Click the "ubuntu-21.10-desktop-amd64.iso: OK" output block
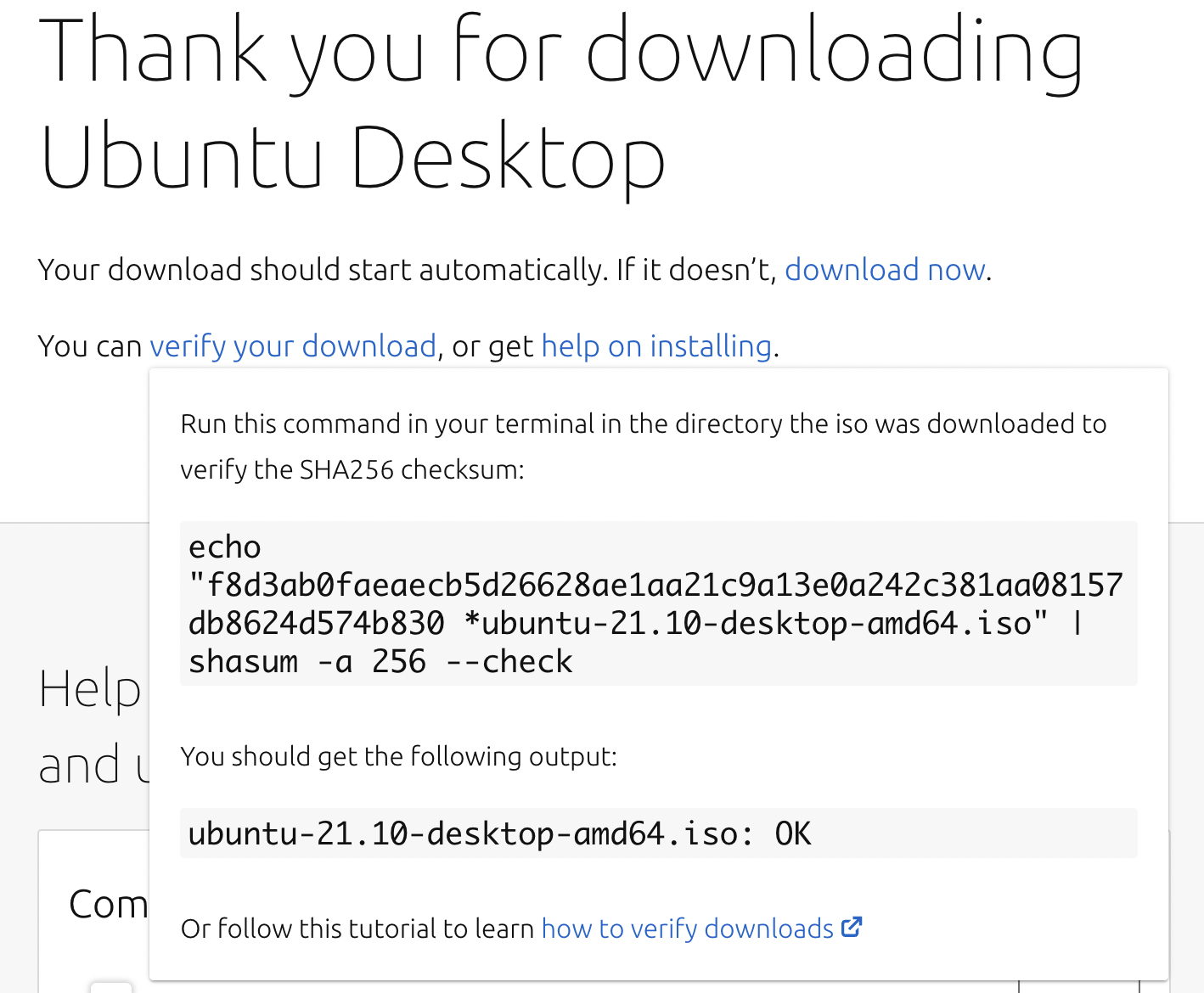 coord(658,833)
